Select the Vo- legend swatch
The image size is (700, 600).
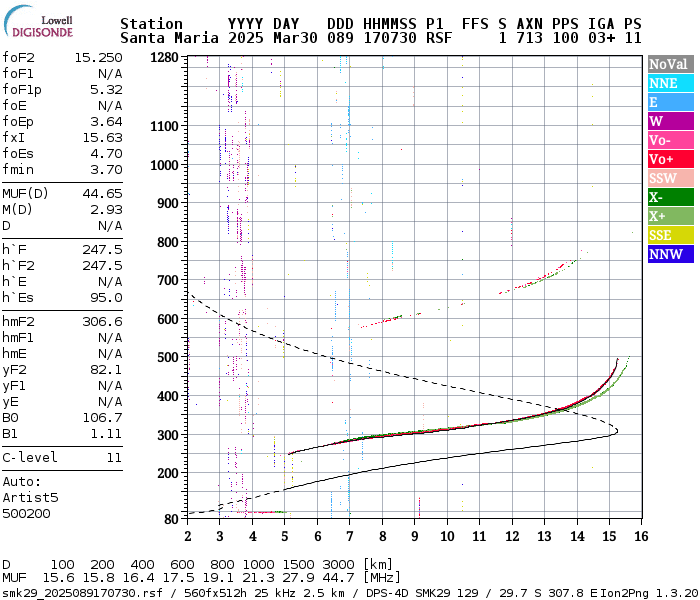tap(671, 140)
